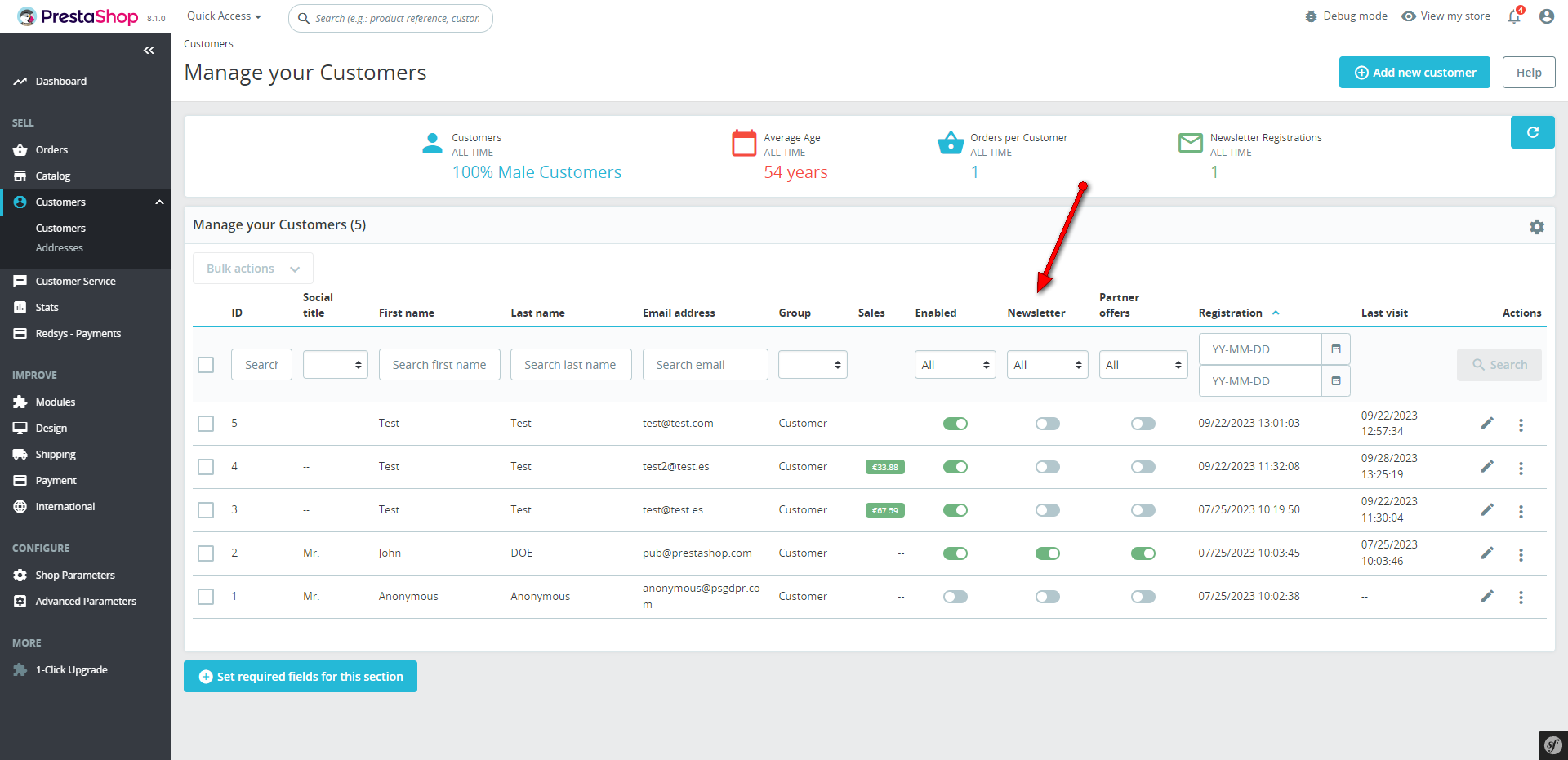
Task: Click Set required fields for this section
Action: (x=301, y=677)
